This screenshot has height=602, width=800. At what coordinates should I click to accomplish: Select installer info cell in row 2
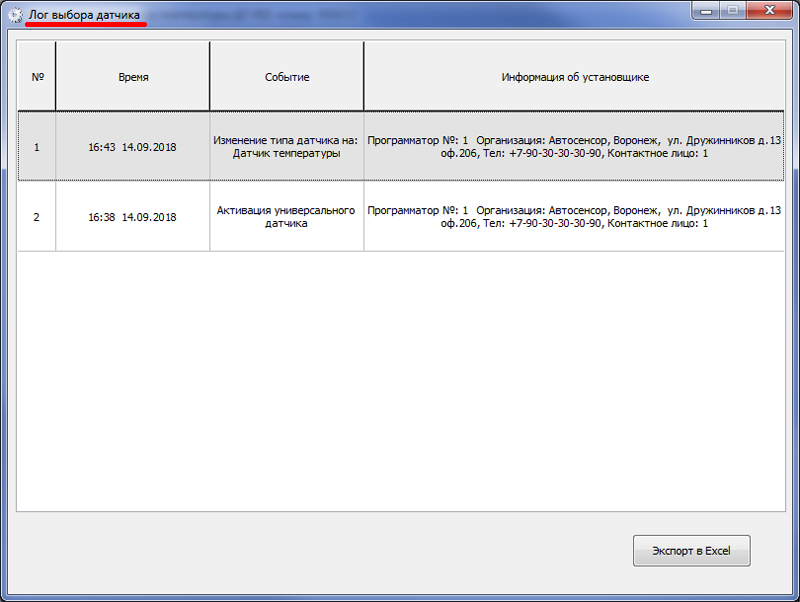(x=574, y=217)
